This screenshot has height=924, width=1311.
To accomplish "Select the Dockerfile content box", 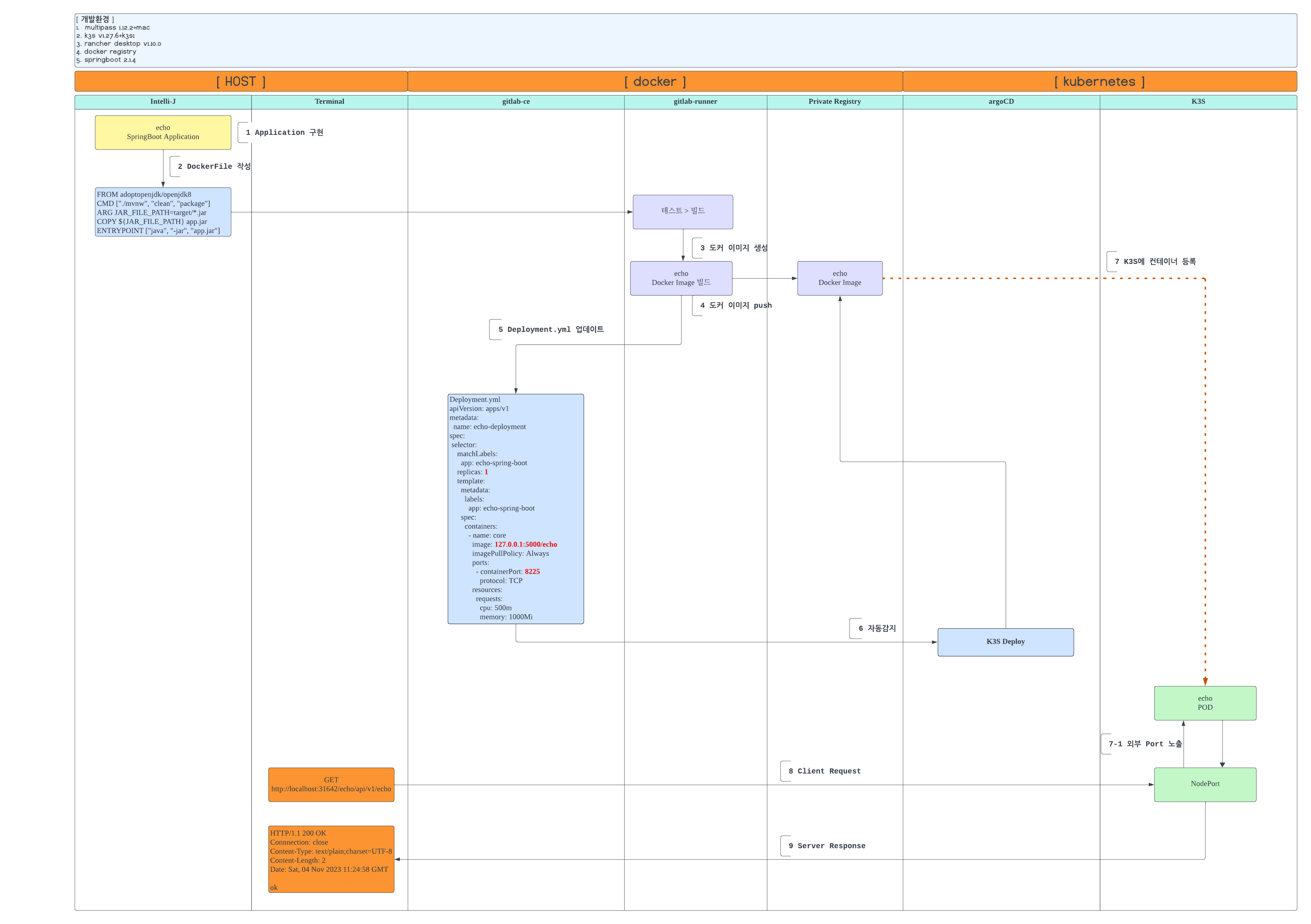I will coord(163,212).
